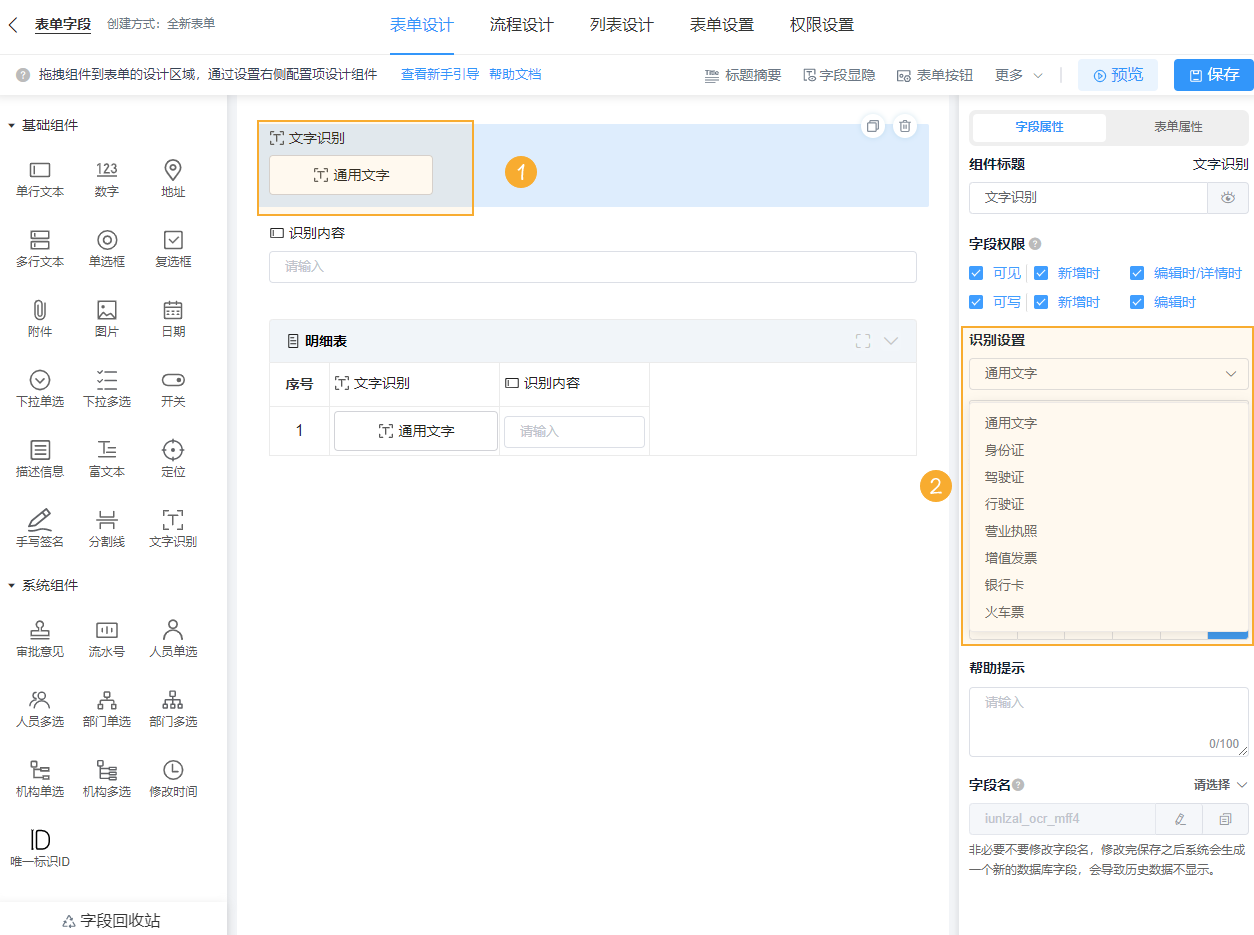Collapse the 明细表 section with its chevron
1254x935 pixels.
click(890, 341)
